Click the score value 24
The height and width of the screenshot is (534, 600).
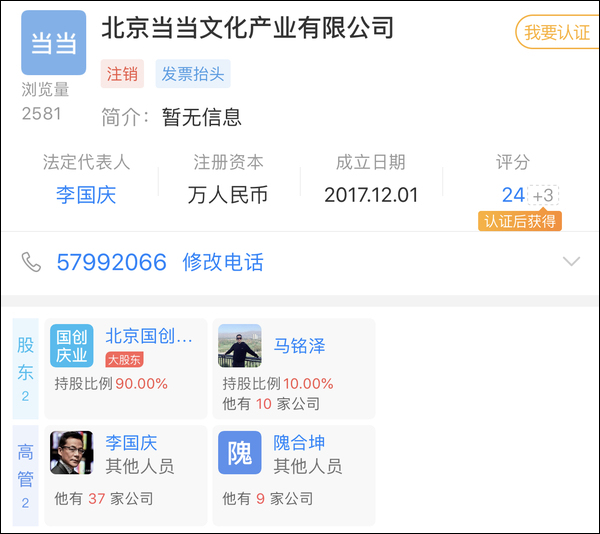pos(513,195)
